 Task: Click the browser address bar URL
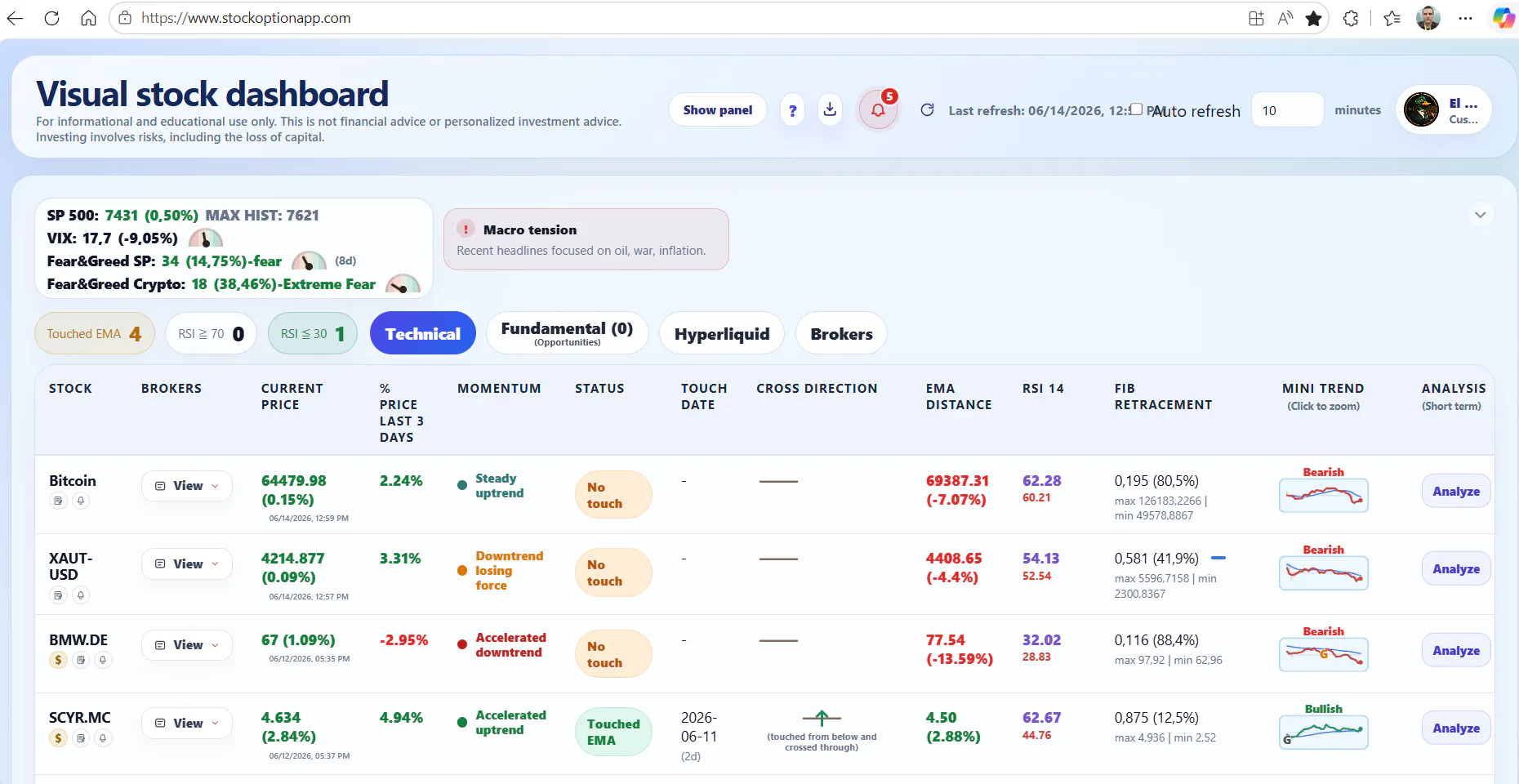click(246, 18)
